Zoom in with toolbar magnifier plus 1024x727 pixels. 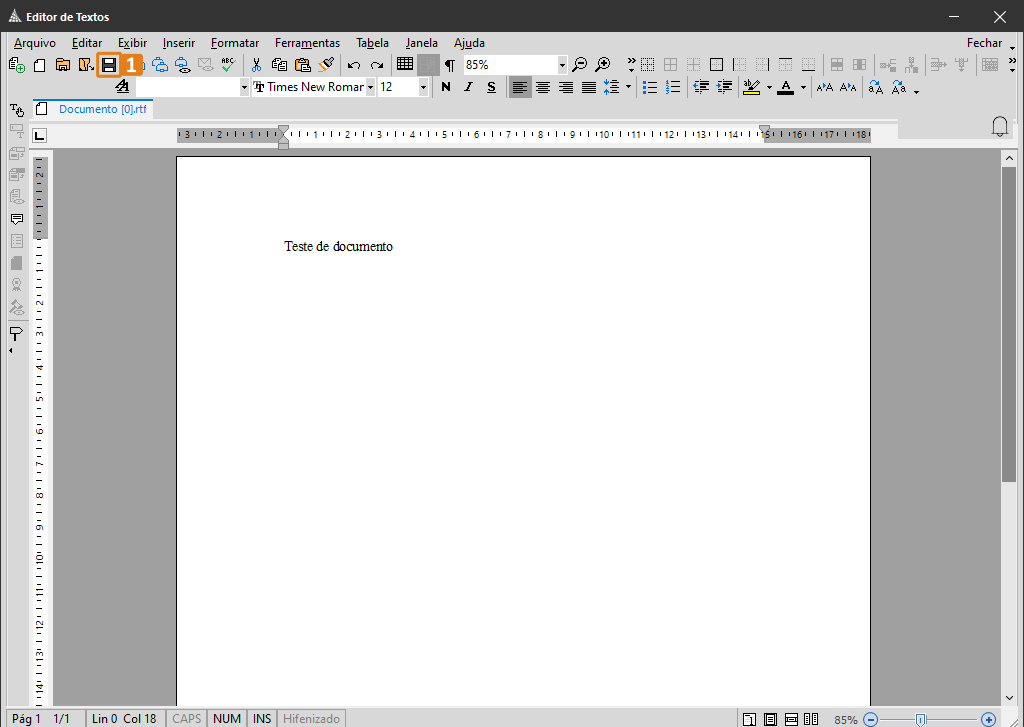(603, 65)
